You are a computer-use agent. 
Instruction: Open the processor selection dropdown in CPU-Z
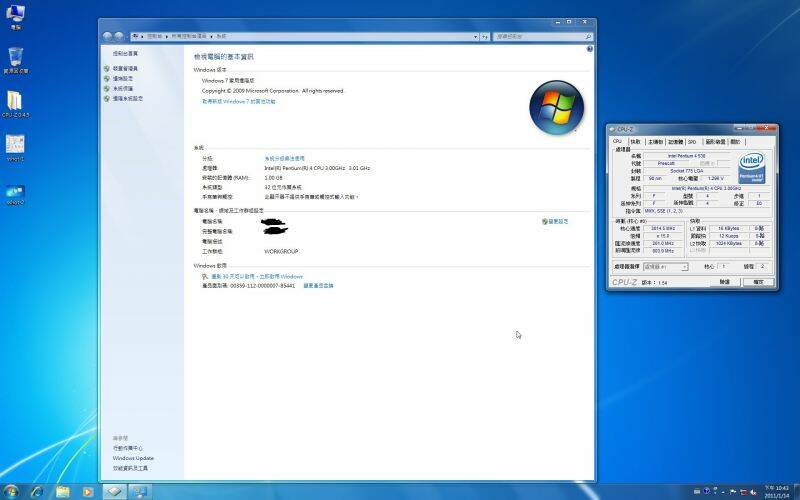click(666, 267)
